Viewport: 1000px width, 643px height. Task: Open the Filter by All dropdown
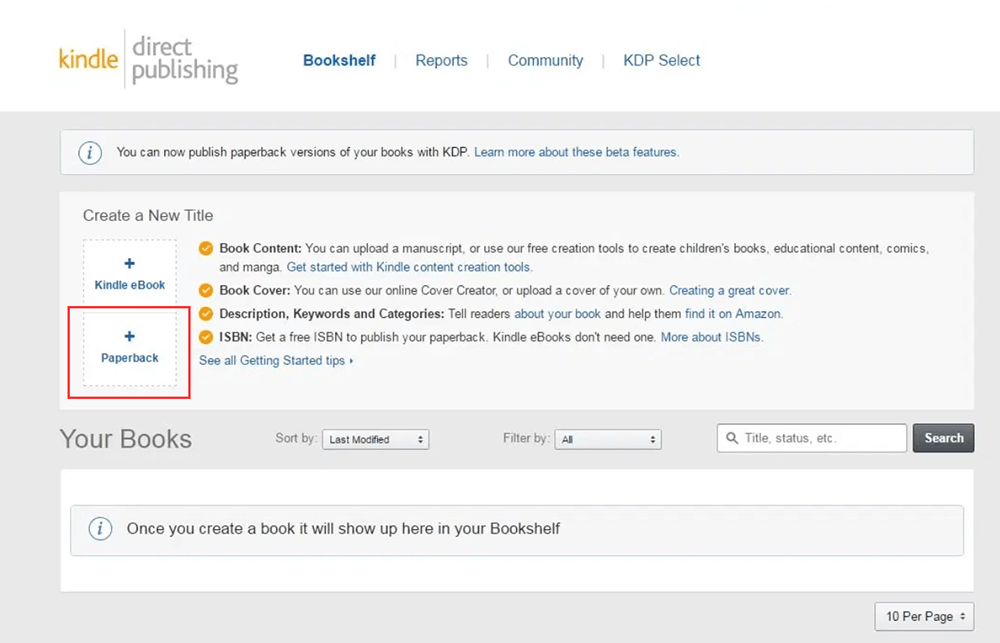pyautogui.click(x=609, y=439)
